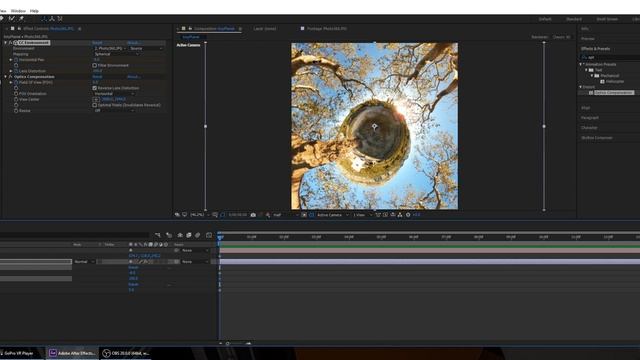The height and width of the screenshot is (360, 640).
Task: Select the Helicopter animation preset
Action: [x=615, y=81]
